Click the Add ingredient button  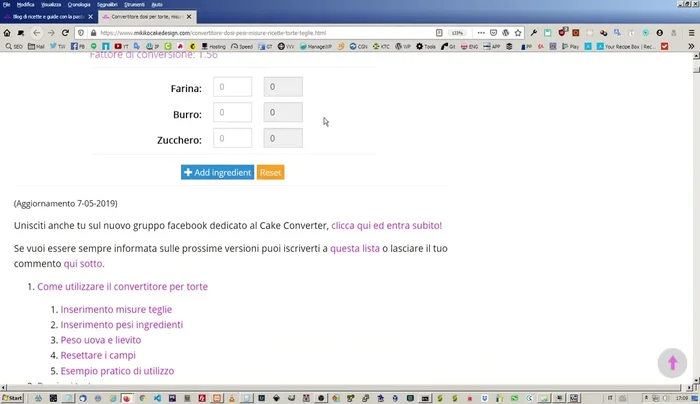pyautogui.click(x=217, y=172)
